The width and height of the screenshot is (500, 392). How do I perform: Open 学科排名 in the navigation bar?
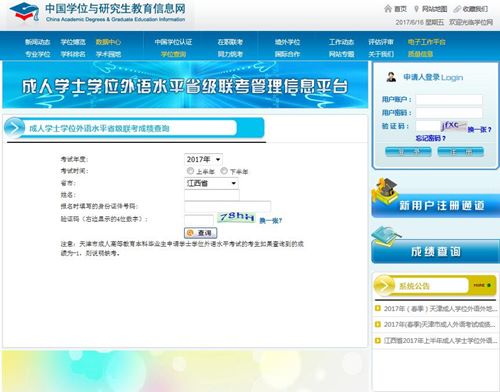(73, 54)
